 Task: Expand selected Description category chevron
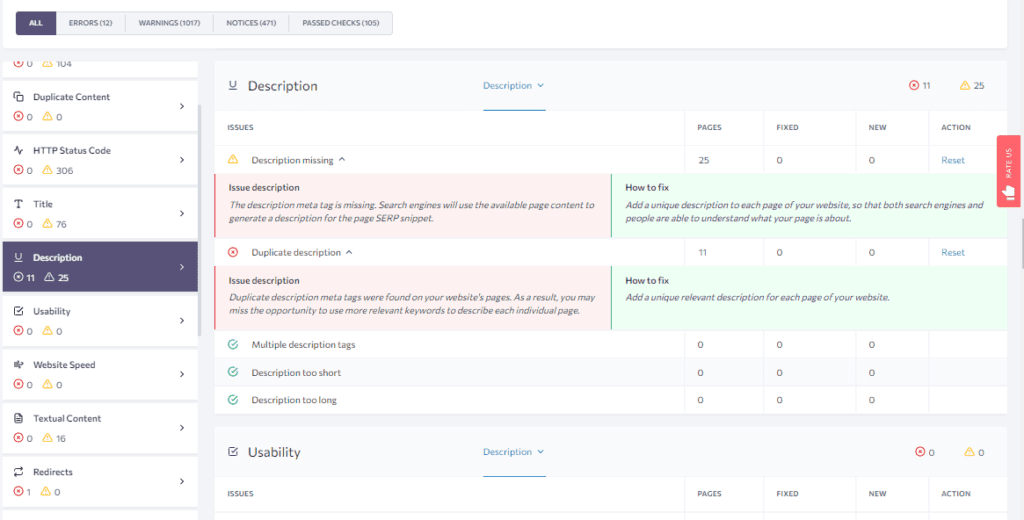(x=182, y=267)
